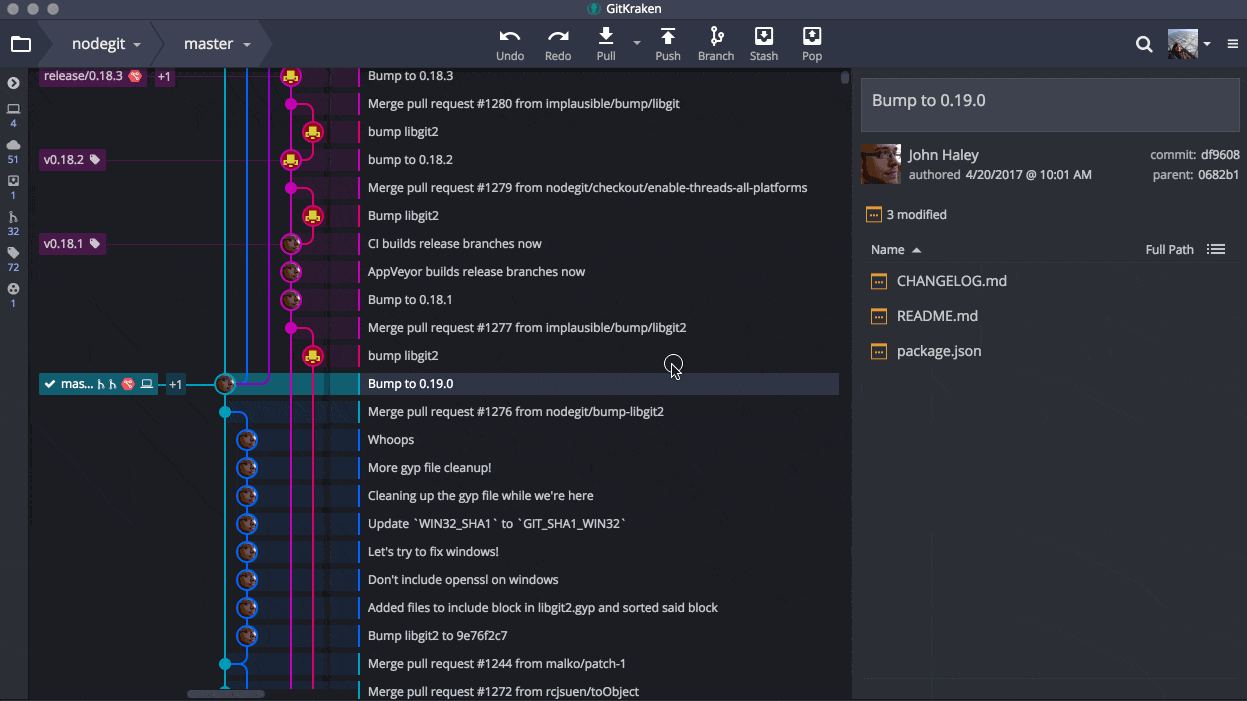The height and width of the screenshot is (701, 1247).
Task: Open the hamburger menu in the top-right
Action: tap(1233, 44)
